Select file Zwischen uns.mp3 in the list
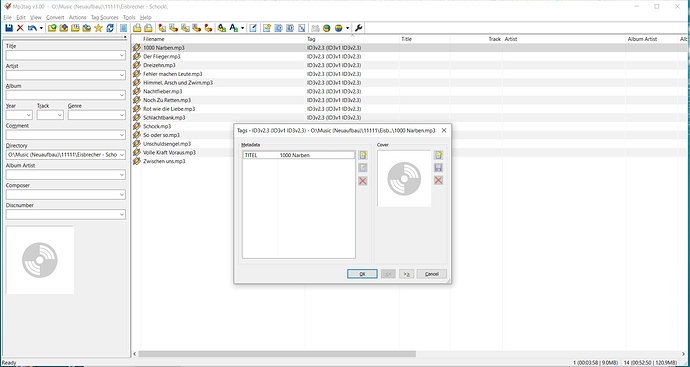 (x=164, y=161)
